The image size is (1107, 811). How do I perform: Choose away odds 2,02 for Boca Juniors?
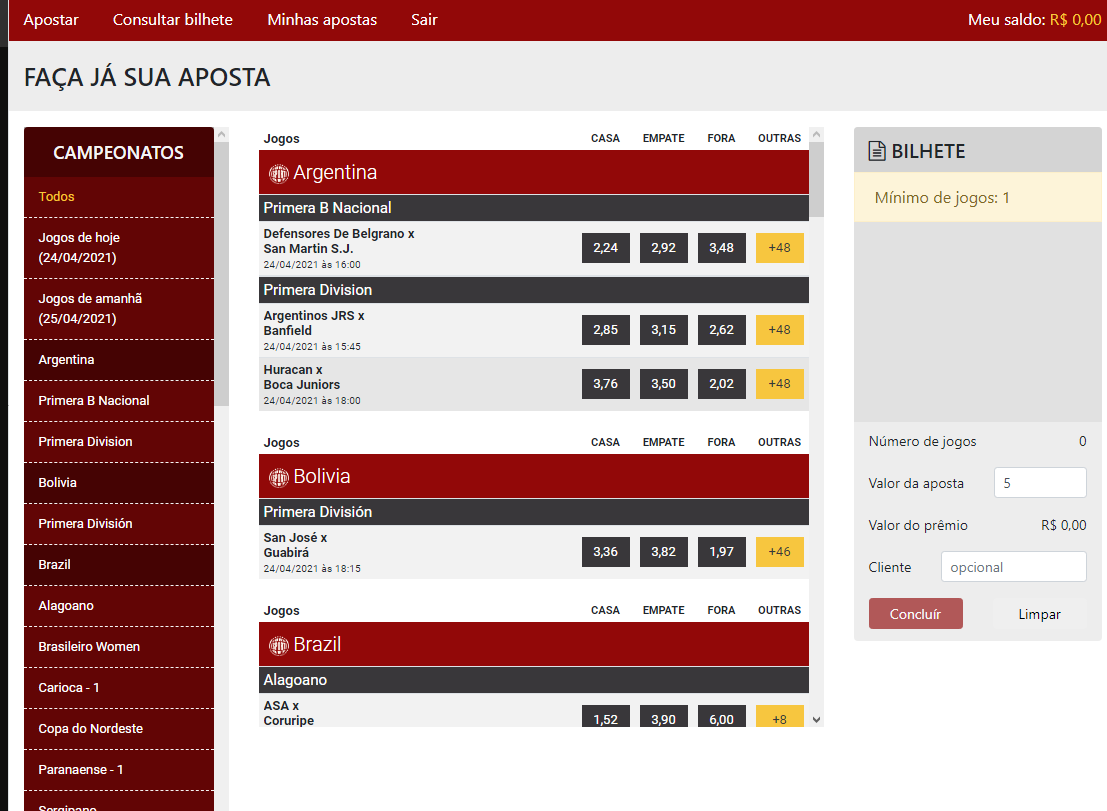(722, 384)
